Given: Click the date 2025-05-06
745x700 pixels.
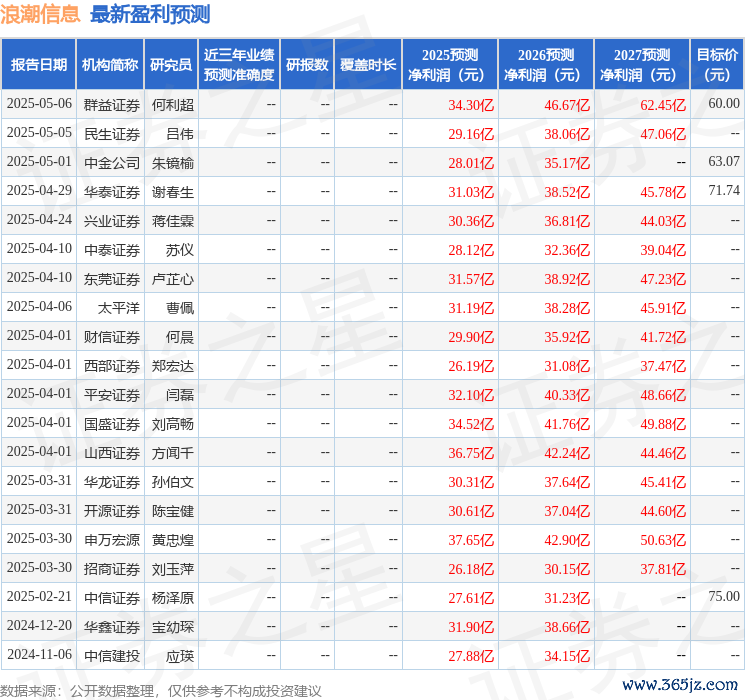Looking at the screenshot, I should click(39, 104).
